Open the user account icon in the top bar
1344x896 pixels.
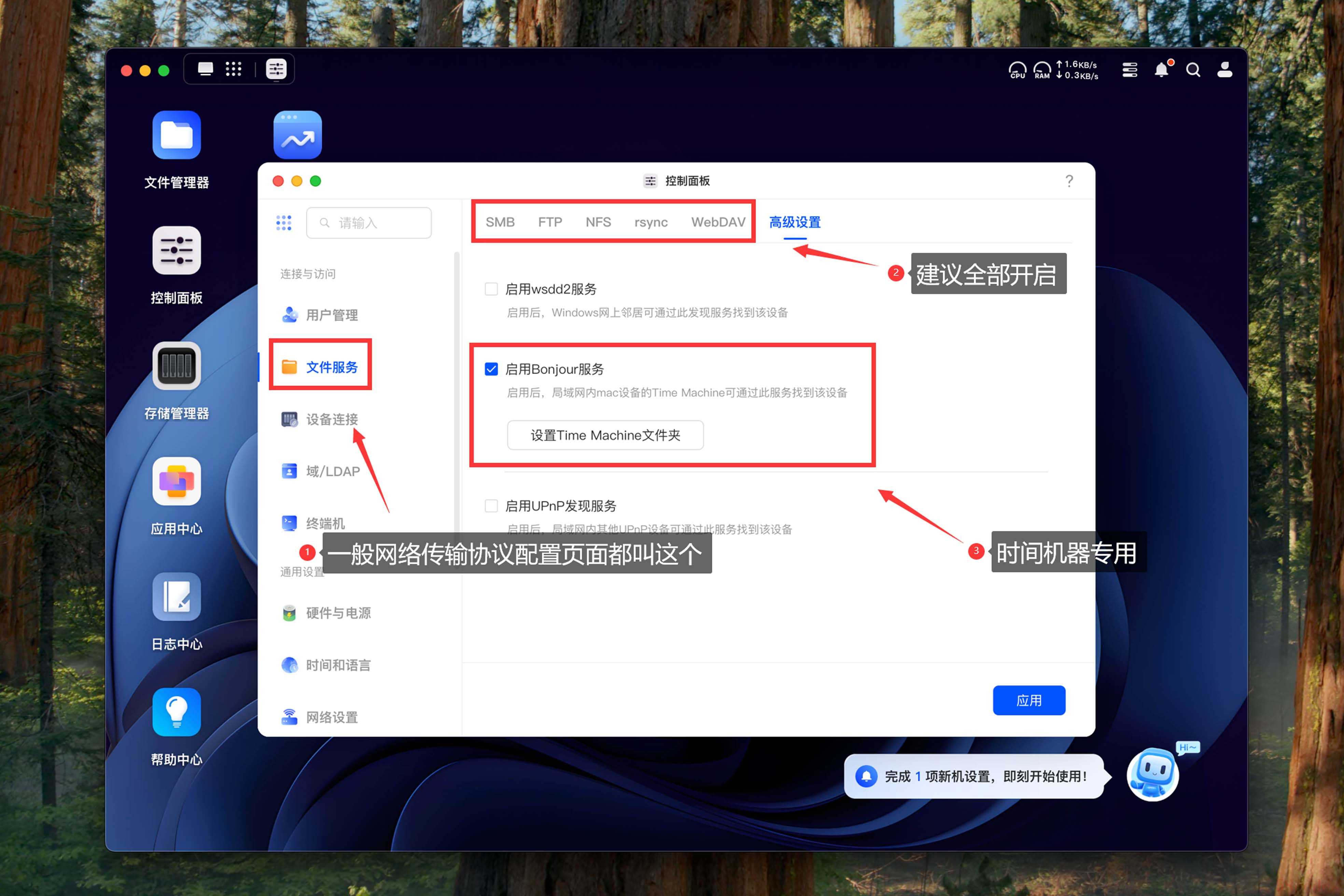(x=1224, y=70)
